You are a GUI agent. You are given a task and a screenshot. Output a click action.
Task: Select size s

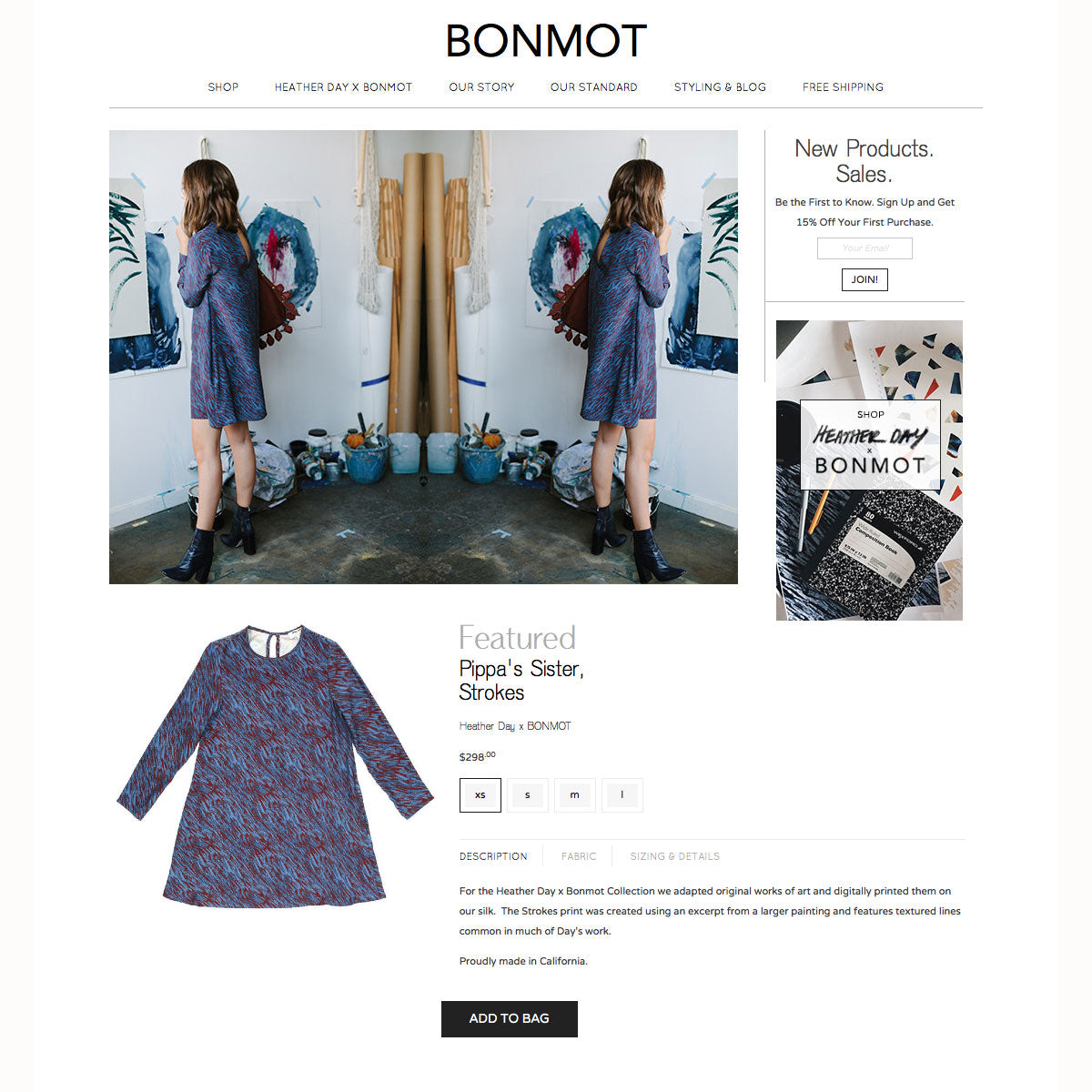[528, 795]
